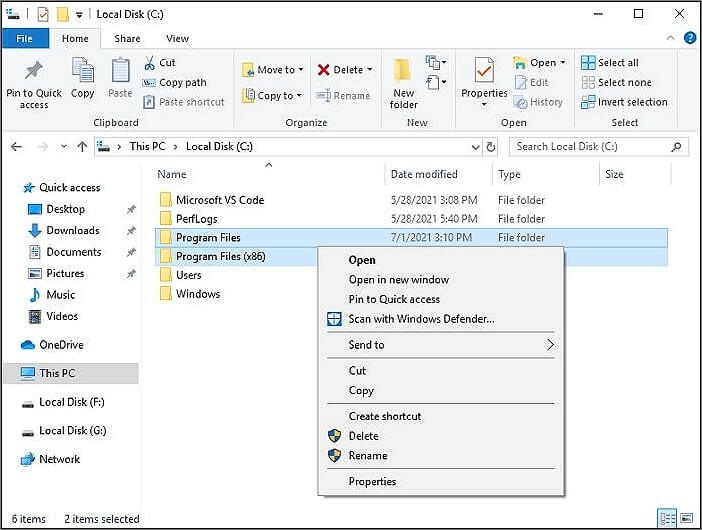Click the Help question mark icon

pyautogui.click(x=689, y=38)
